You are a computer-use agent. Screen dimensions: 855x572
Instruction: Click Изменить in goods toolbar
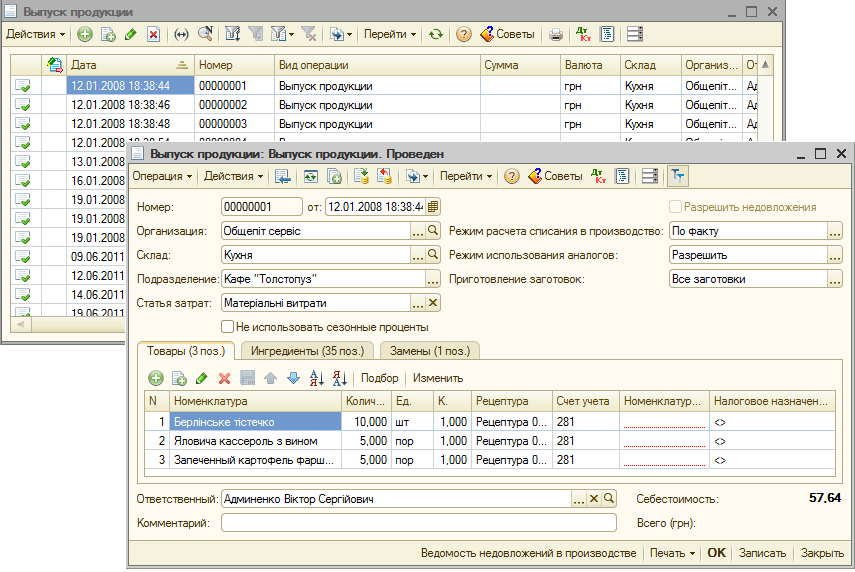(x=438, y=378)
